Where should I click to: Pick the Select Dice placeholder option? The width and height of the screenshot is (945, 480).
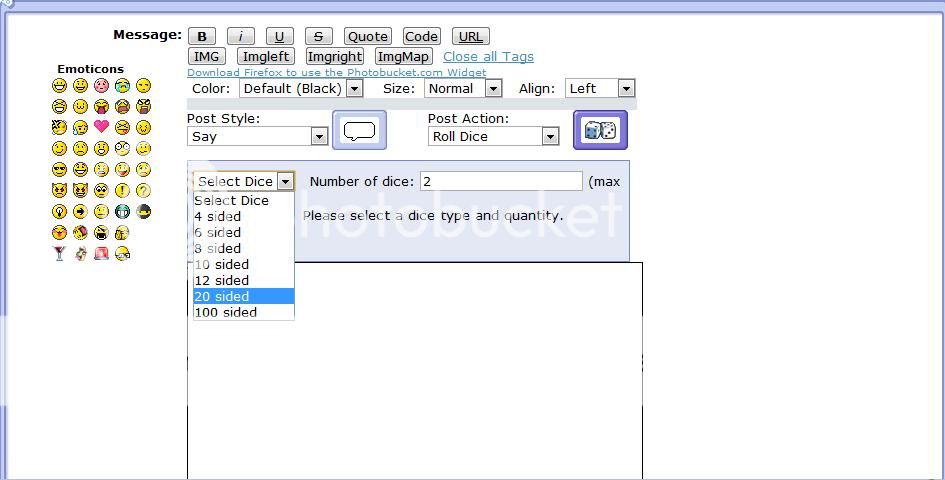tap(243, 200)
